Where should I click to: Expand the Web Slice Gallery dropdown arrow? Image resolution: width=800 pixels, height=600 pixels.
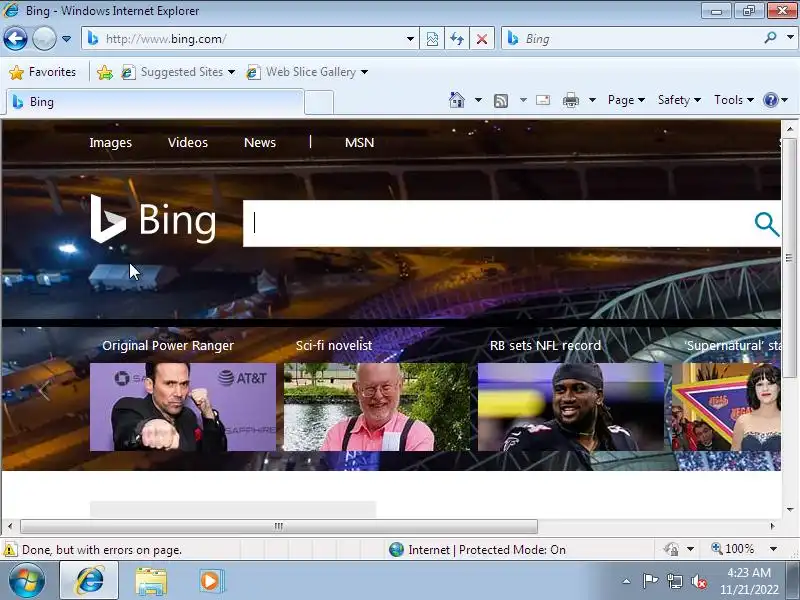tap(364, 72)
